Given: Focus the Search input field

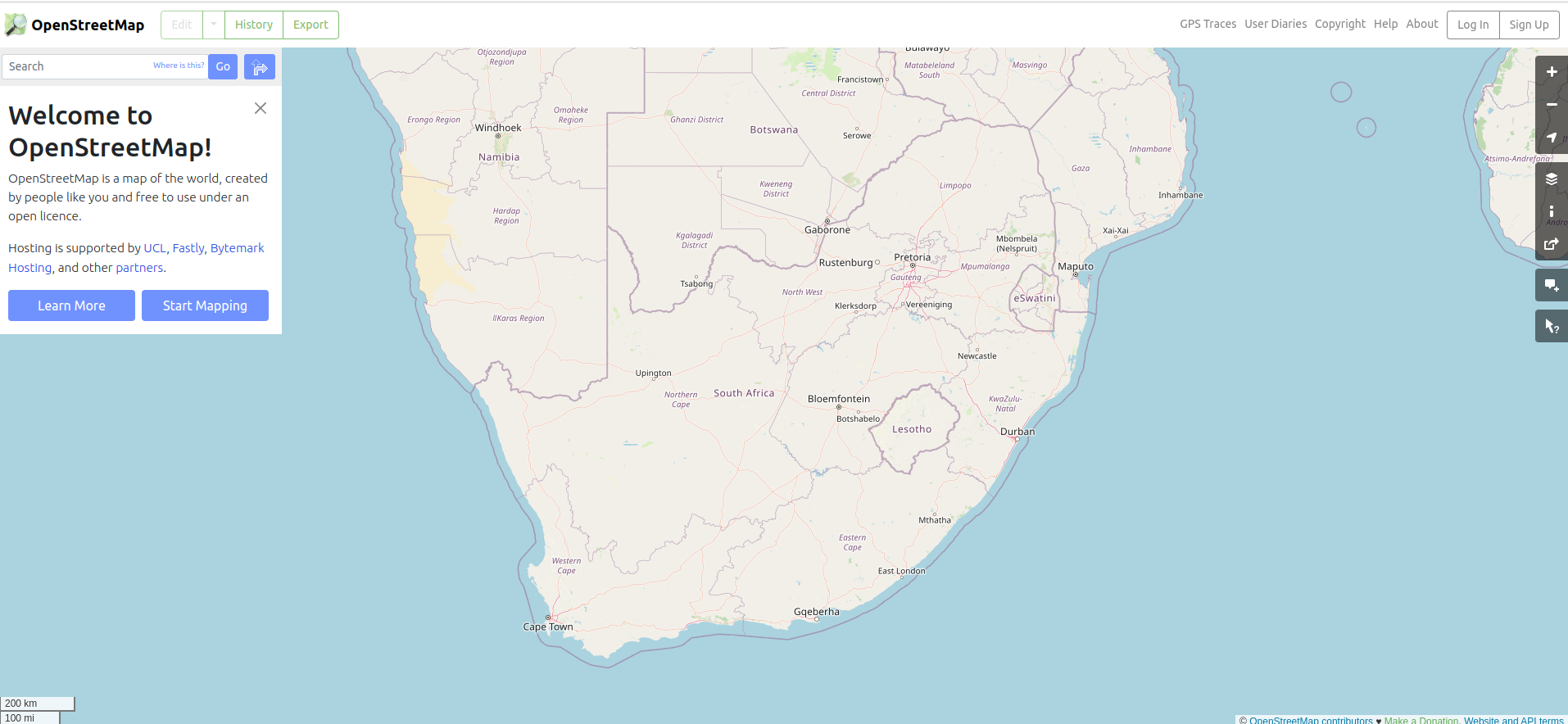Looking at the screenshot, I should pyautogui.click(x=78, y=66).
